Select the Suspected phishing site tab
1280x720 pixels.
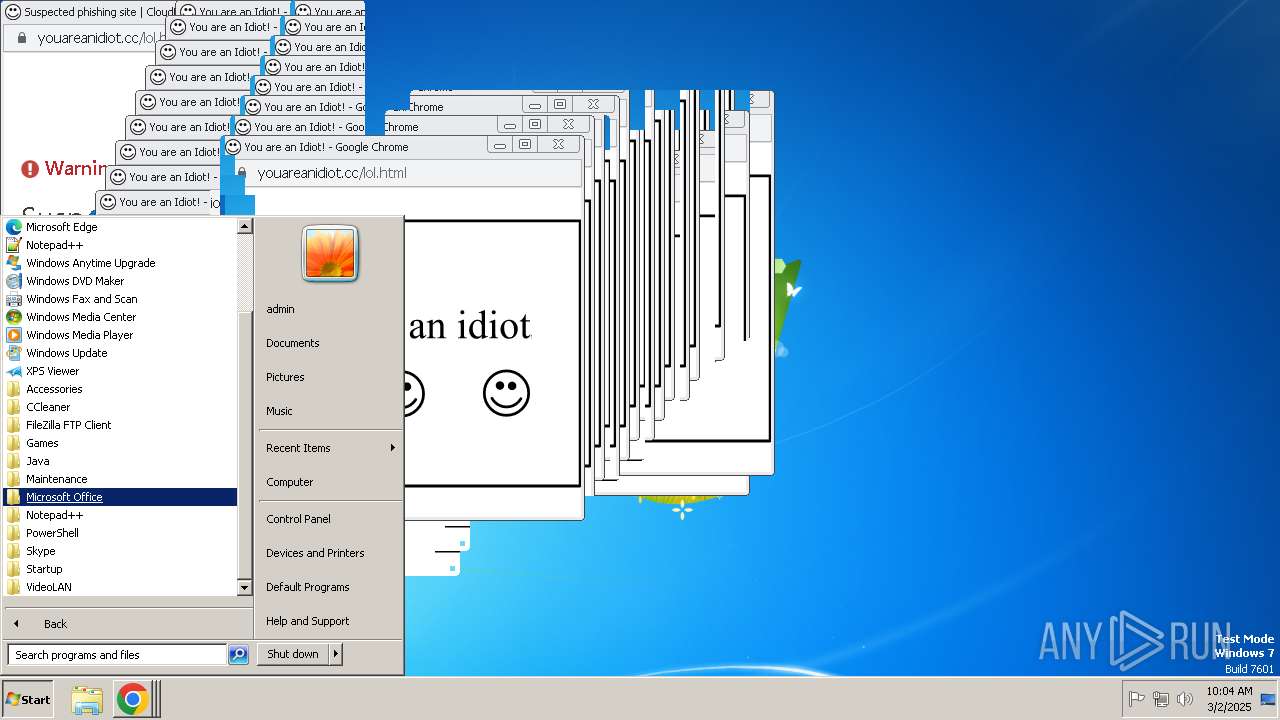(x=88, y=12)
